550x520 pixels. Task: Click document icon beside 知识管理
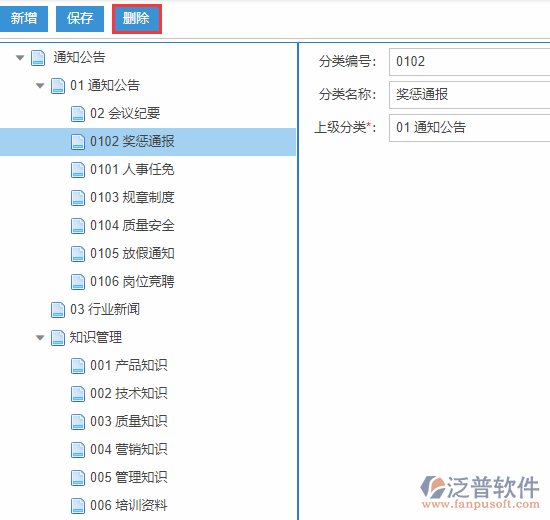[58, 338]
